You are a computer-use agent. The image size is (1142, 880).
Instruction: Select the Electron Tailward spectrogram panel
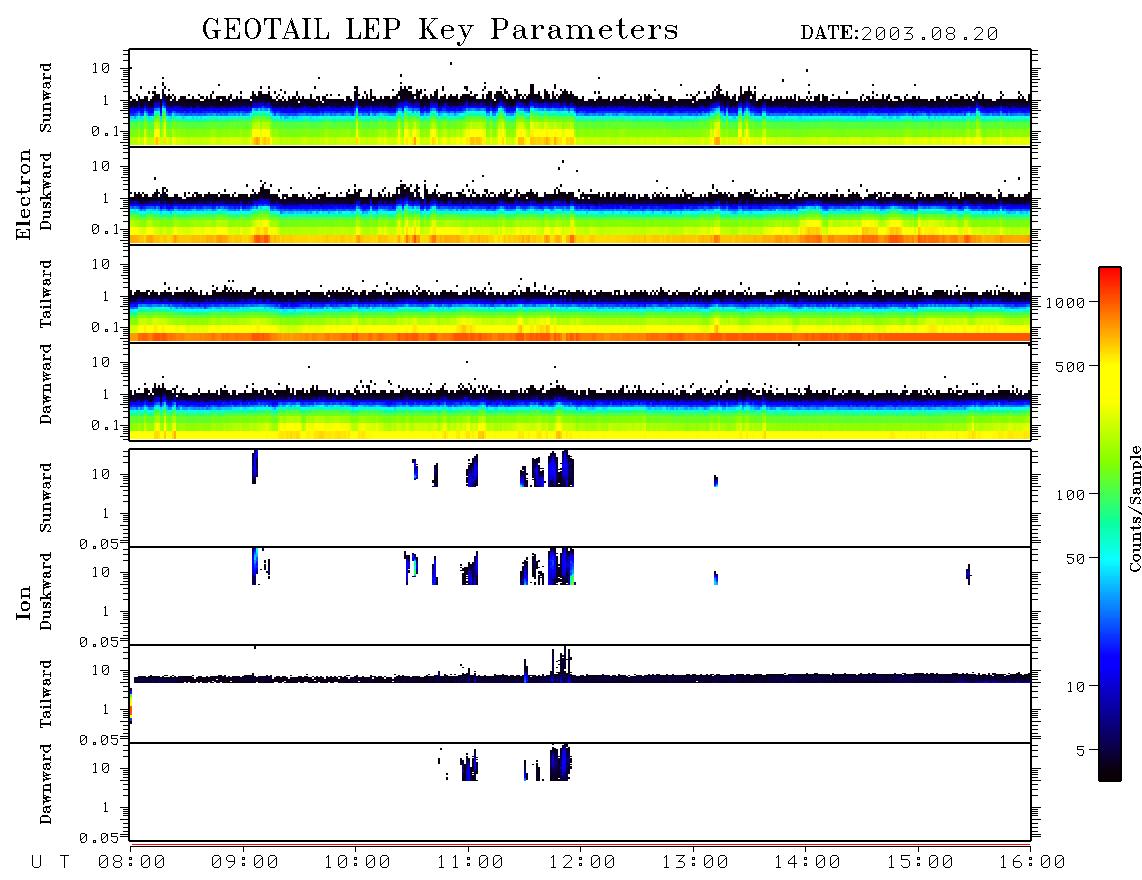[580, 294]
